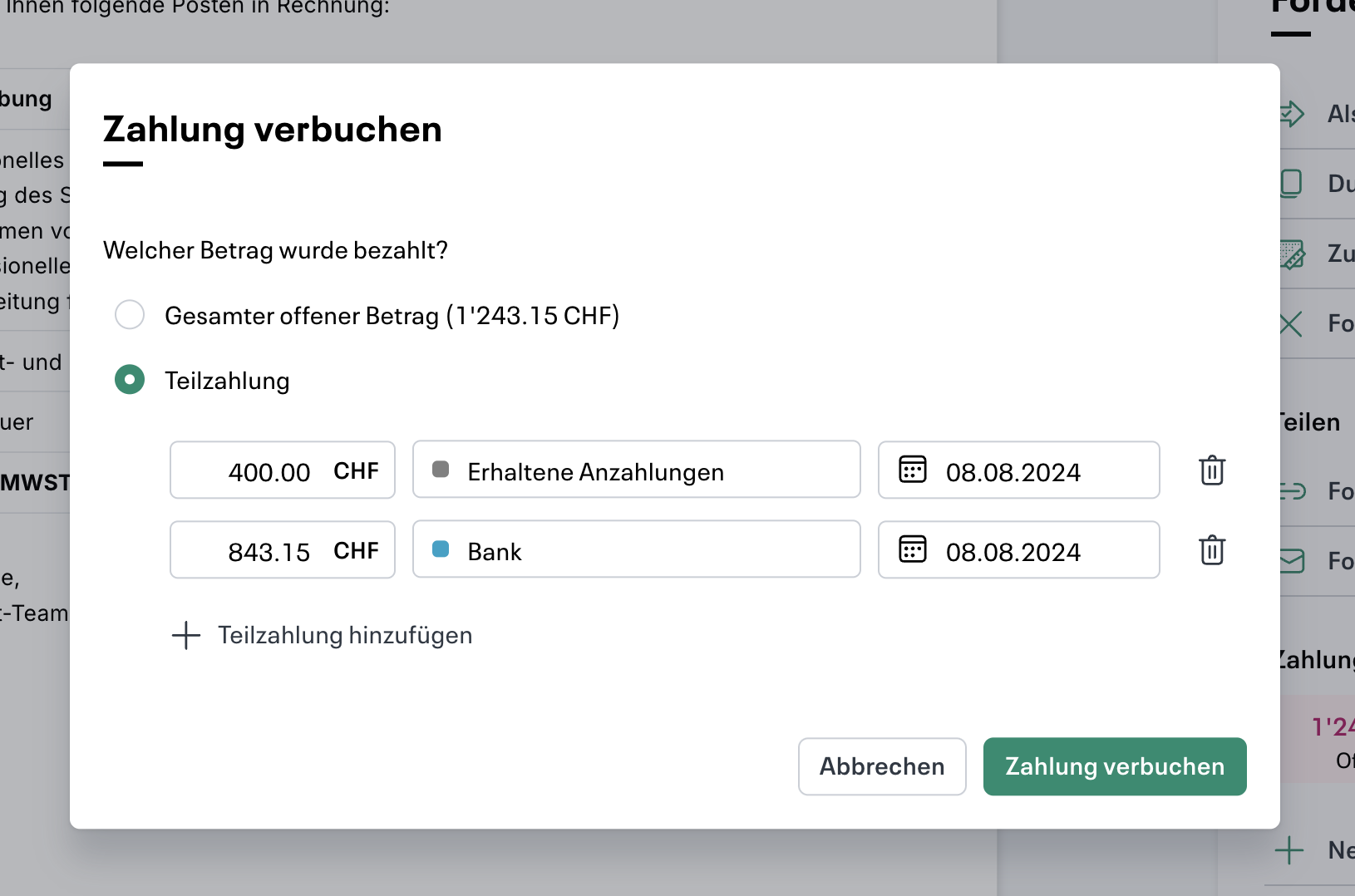1355x896 pixels.
Task: Click the Abbrechen button
Action: pyautogui.click(x=882, y=766)
